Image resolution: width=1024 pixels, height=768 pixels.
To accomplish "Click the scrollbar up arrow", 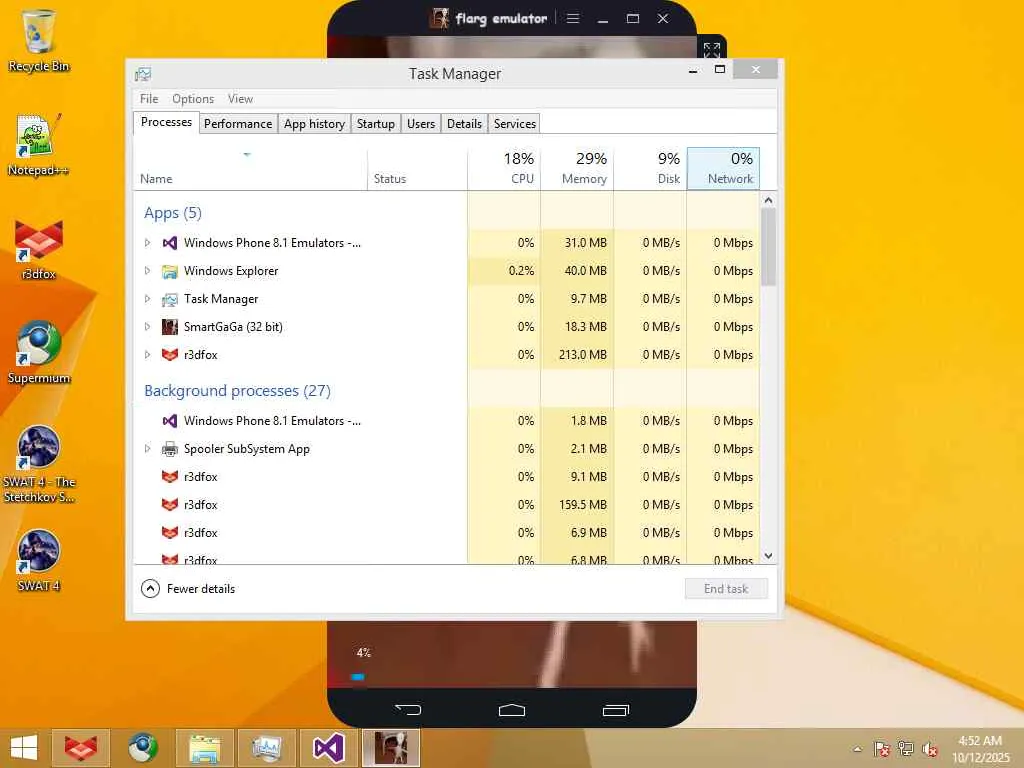I will (x=769, y=200).
